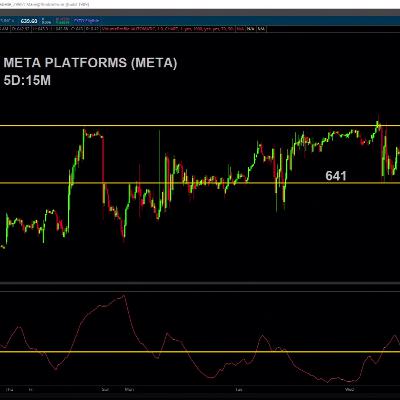Image resolution: width=400 pixels, height=400 pixels.
Task: Click the 5D:15M timeframe label
Action: (27, 80)
